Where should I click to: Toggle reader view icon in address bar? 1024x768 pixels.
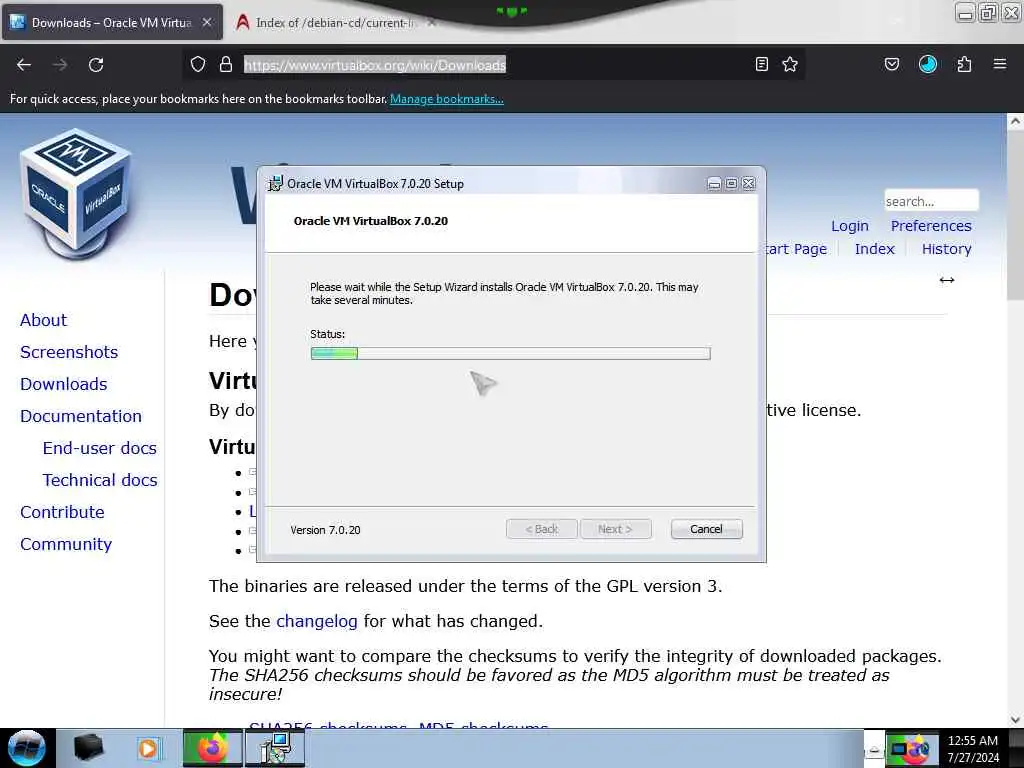(x=761, y=64)
